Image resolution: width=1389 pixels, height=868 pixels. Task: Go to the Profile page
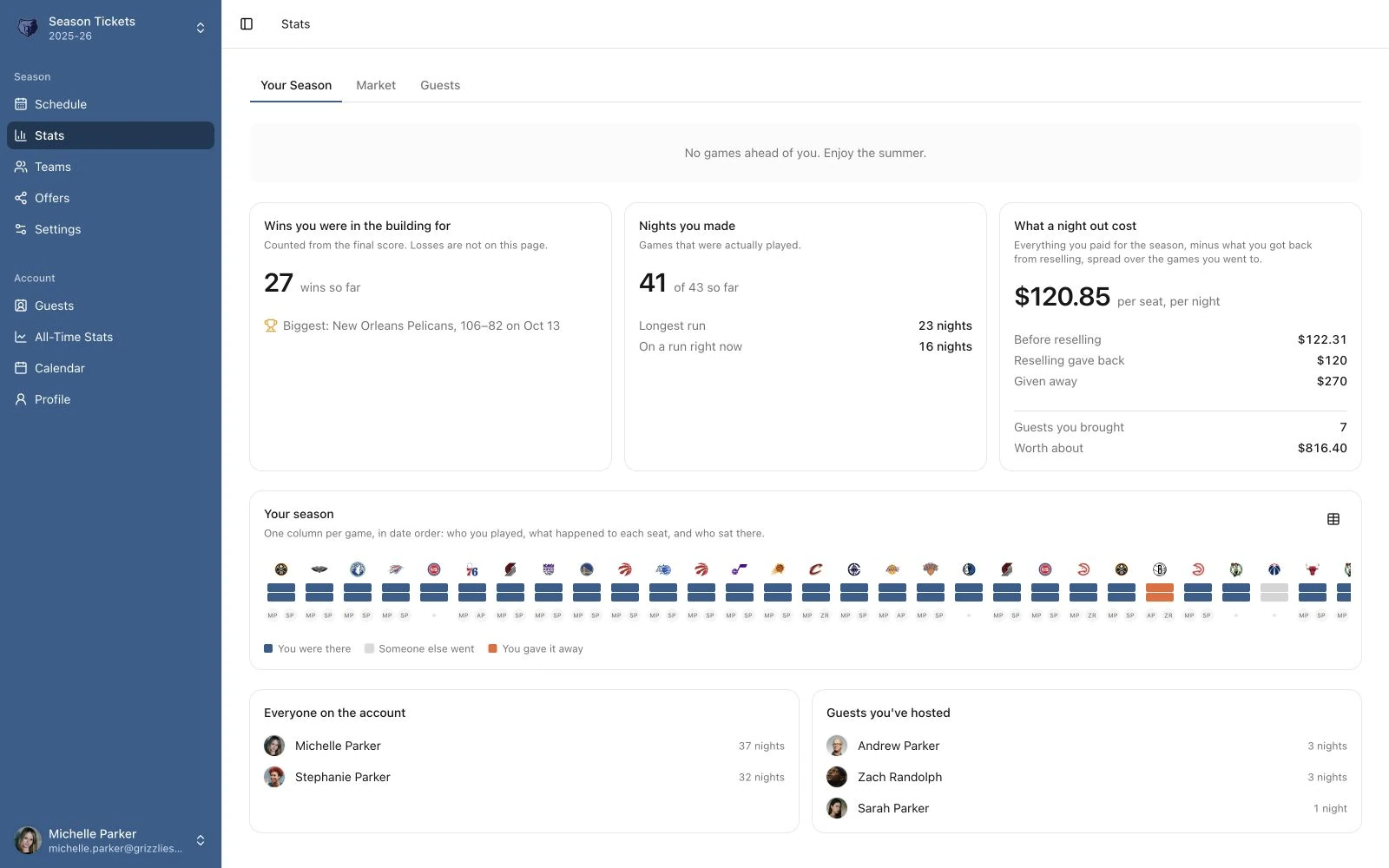click(x=110, y=399)
